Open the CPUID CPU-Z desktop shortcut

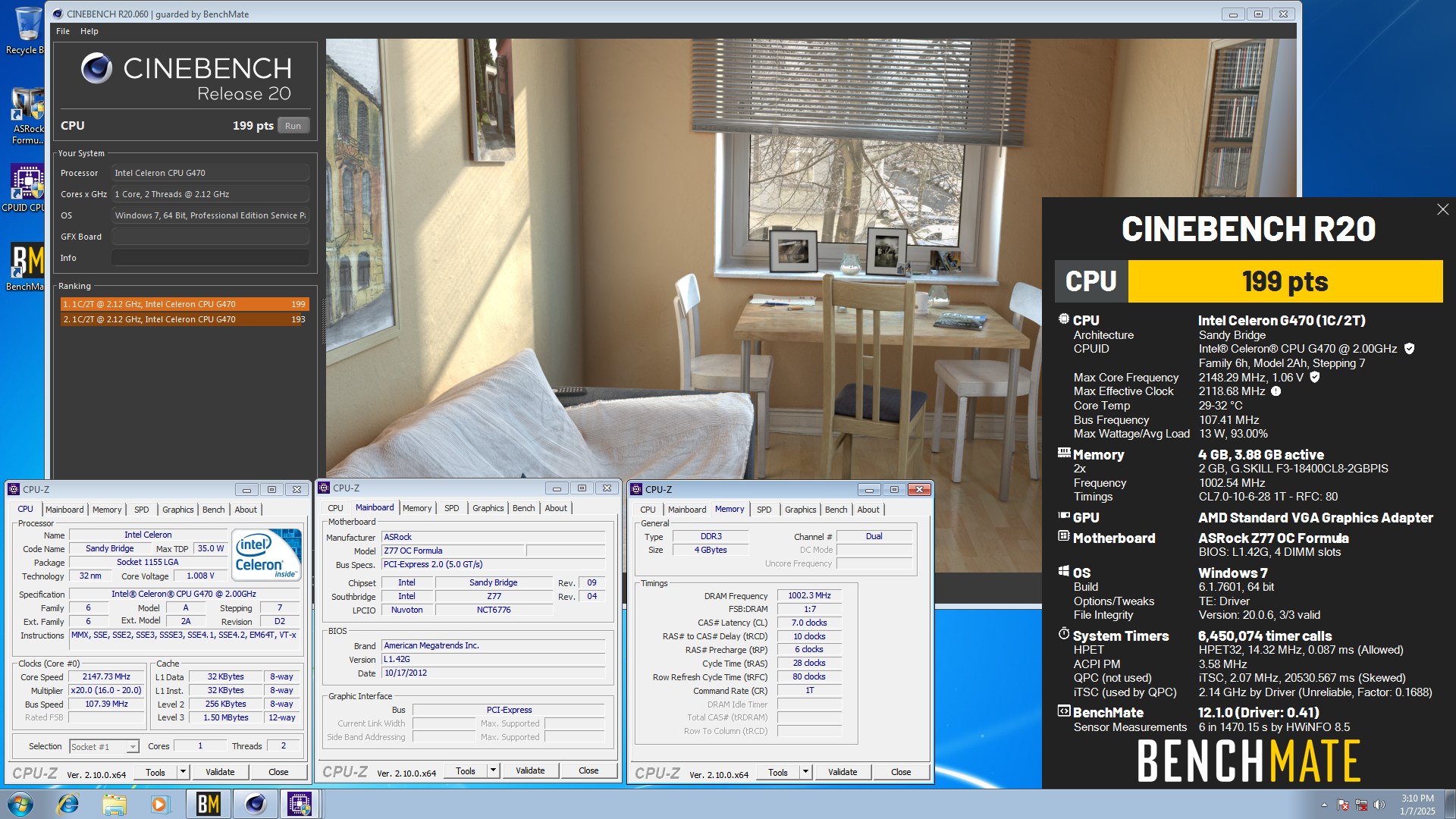(26, 188)
